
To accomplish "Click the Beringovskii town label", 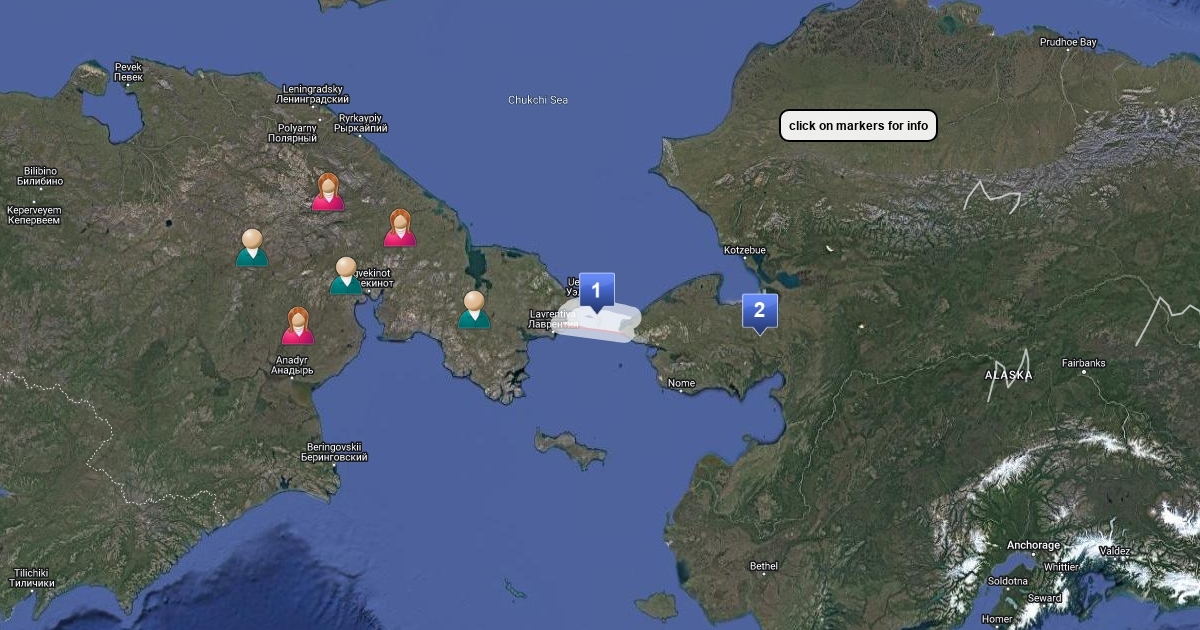I will (x=334, y=452).
